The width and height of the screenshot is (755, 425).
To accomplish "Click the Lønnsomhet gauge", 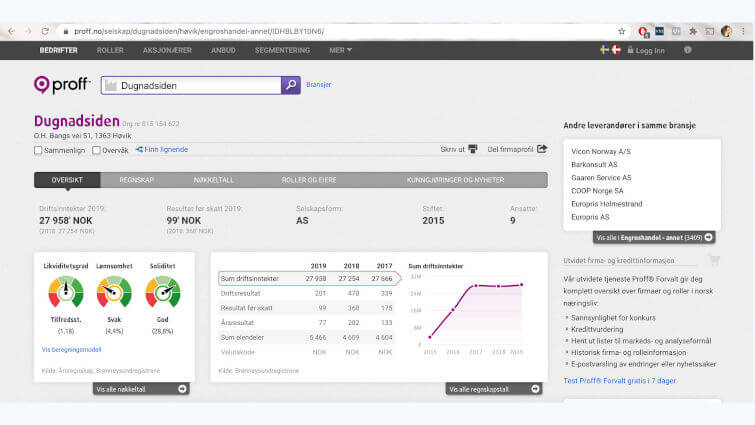I will click(x=114, y=292).
